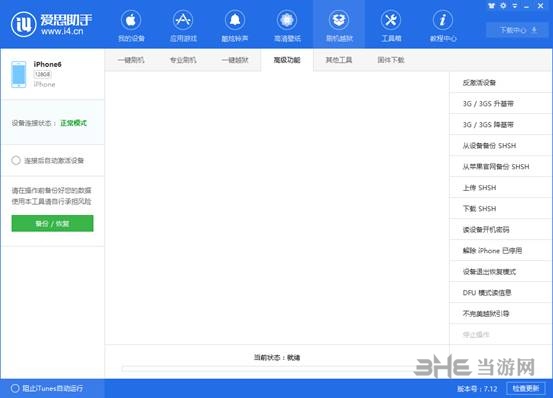Click 不完美越狱引导 option
Viewport: 553px width, 398px height.
500,313
